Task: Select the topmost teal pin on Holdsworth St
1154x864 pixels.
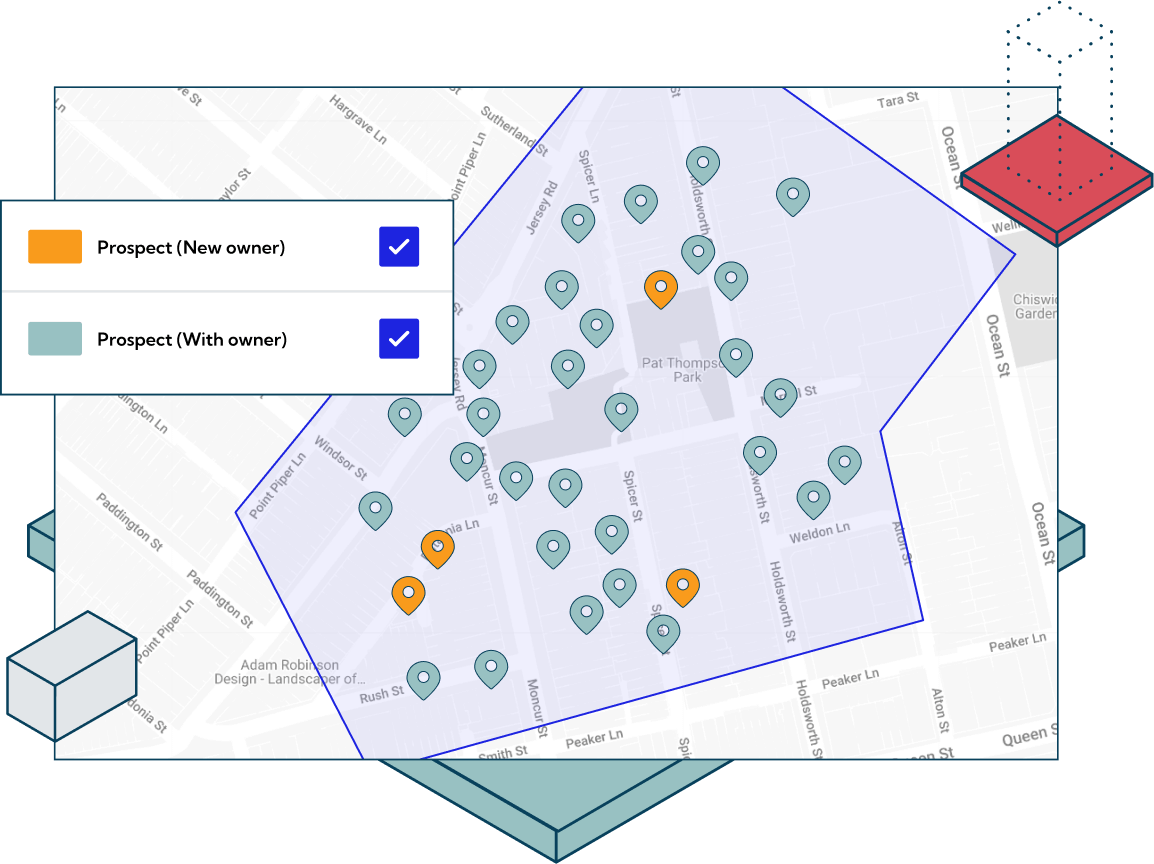Action: 703,166
